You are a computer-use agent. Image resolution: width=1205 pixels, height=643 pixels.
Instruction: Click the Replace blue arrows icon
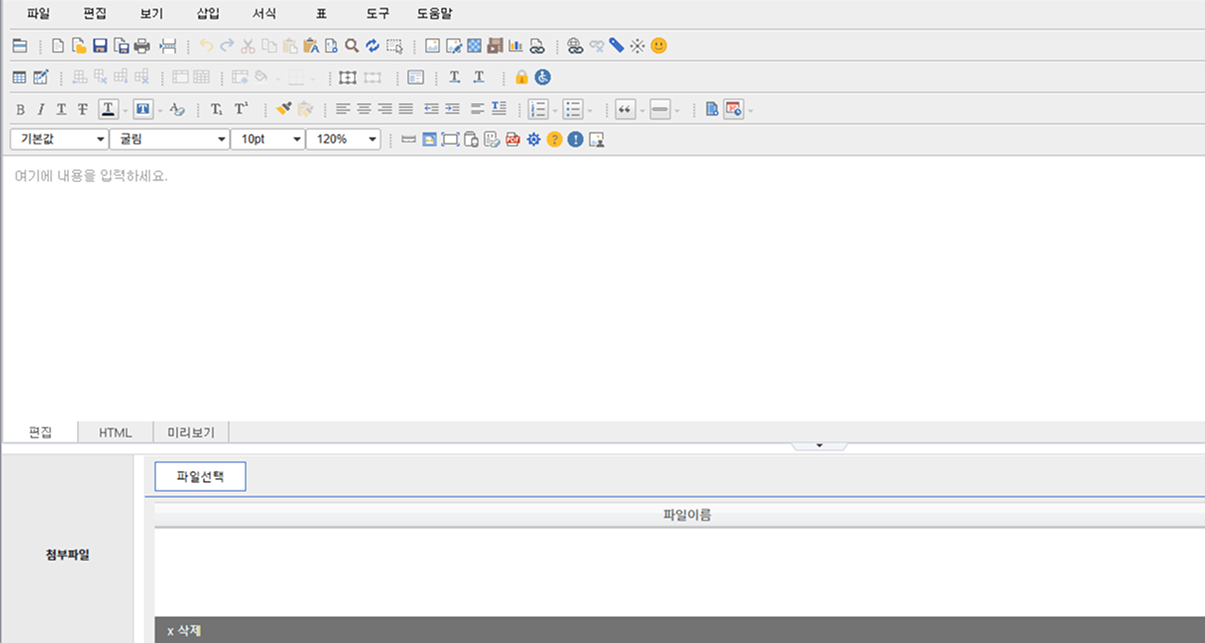coord(373,46)
